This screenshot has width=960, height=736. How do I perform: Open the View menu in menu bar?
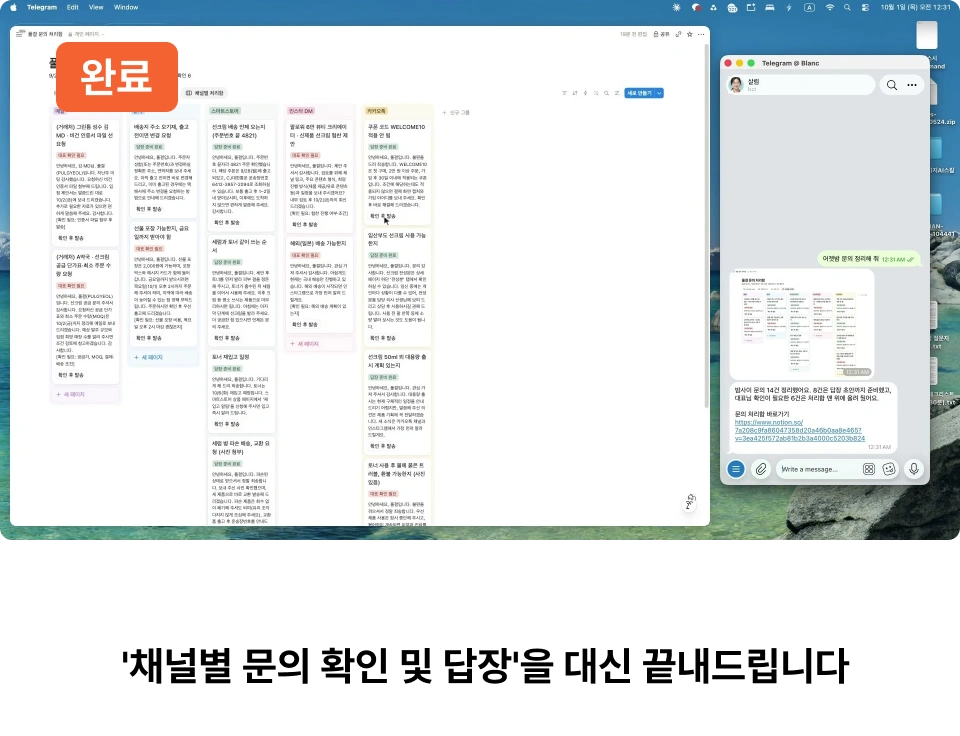point(96,7)
